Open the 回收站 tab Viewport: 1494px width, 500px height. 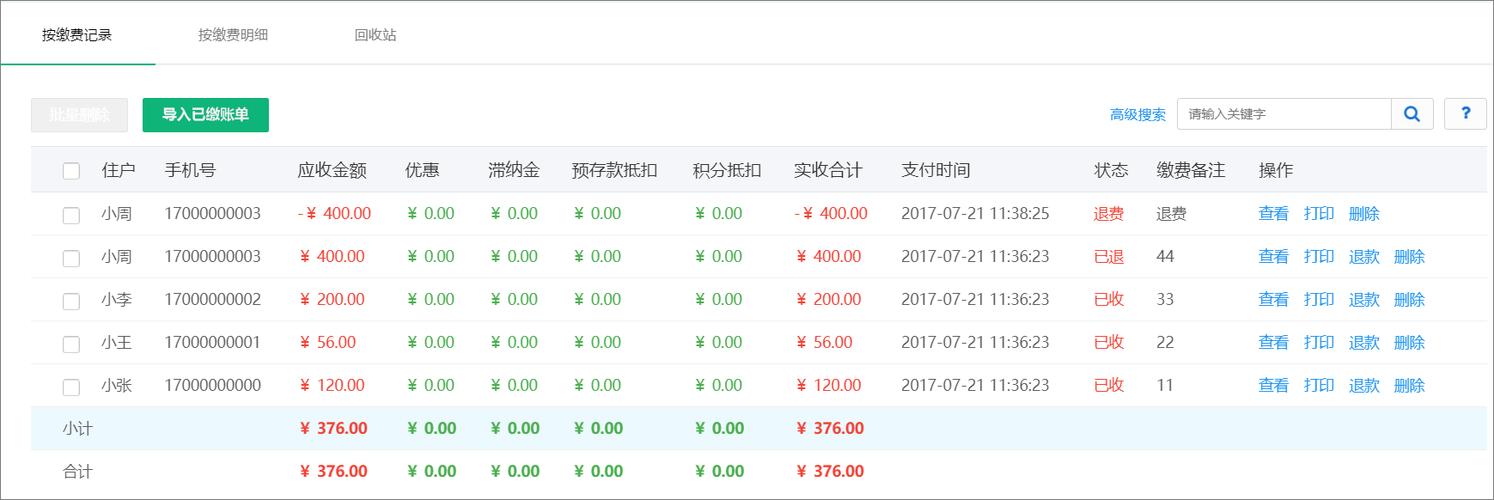click(x=375, y=35)
